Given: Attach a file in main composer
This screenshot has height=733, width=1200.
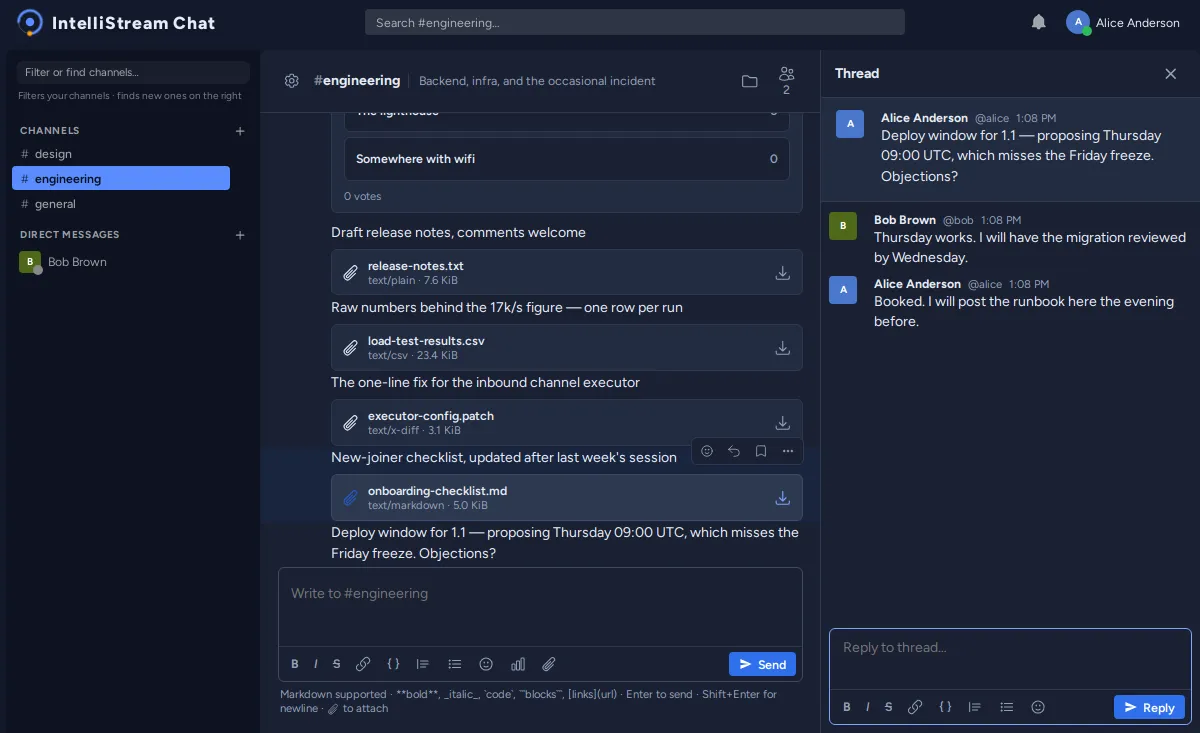Looking at the screenshot, I should pyautogui.click(x=549, y=664).
